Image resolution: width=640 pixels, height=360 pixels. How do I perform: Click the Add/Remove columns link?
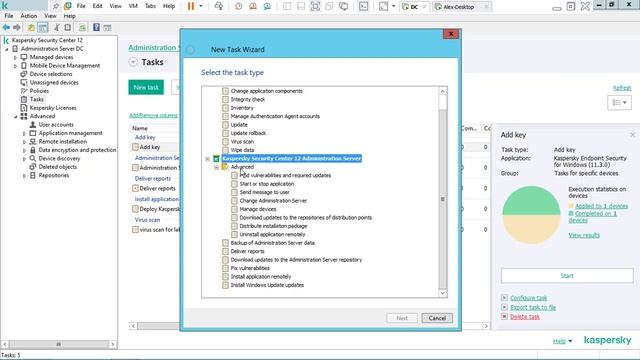pos(153,116)
